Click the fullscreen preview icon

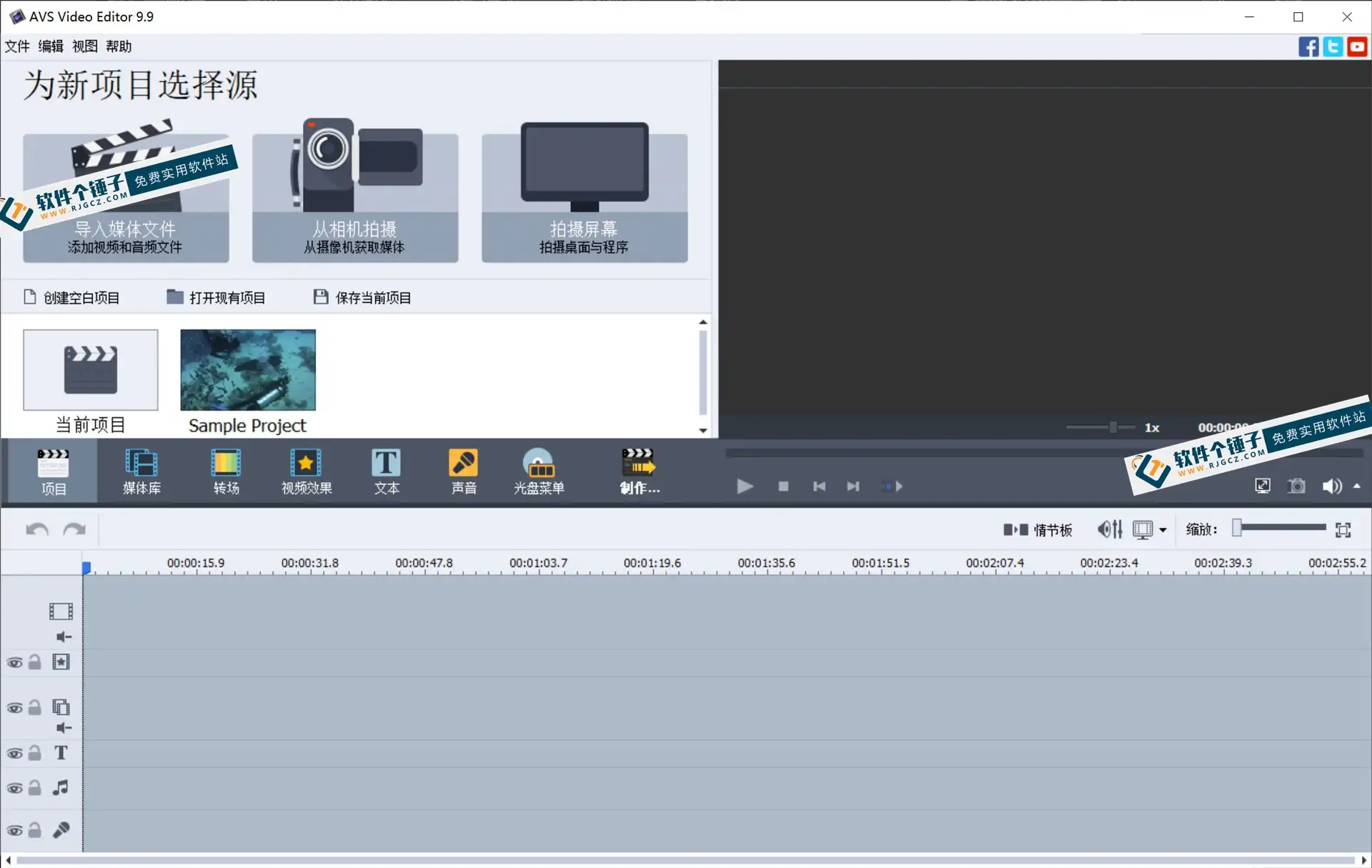tap(1262, 486)
